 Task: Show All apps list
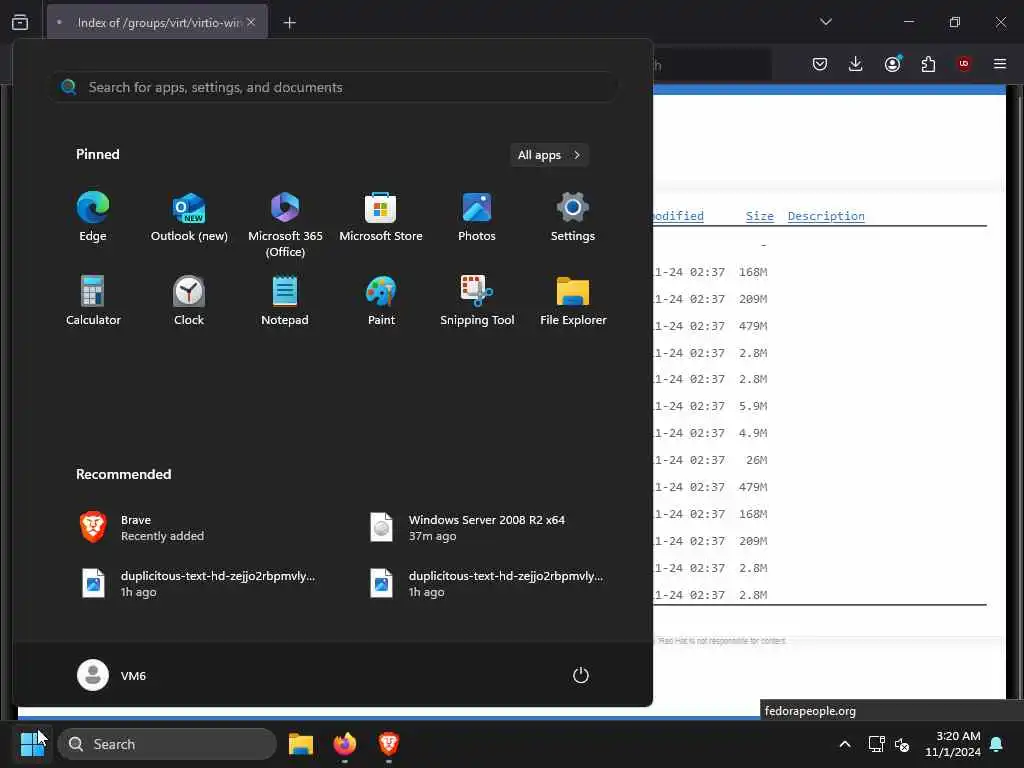coord(549,155)
